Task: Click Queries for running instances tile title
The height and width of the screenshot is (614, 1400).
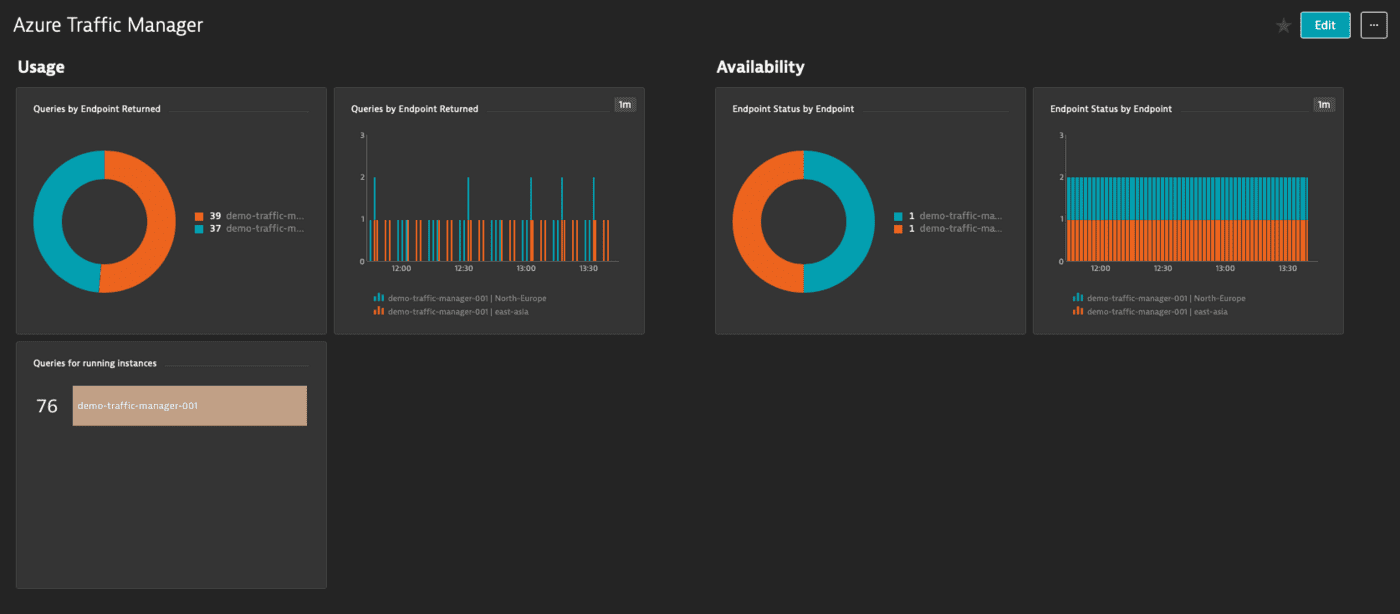Action: tap(95, 364)
